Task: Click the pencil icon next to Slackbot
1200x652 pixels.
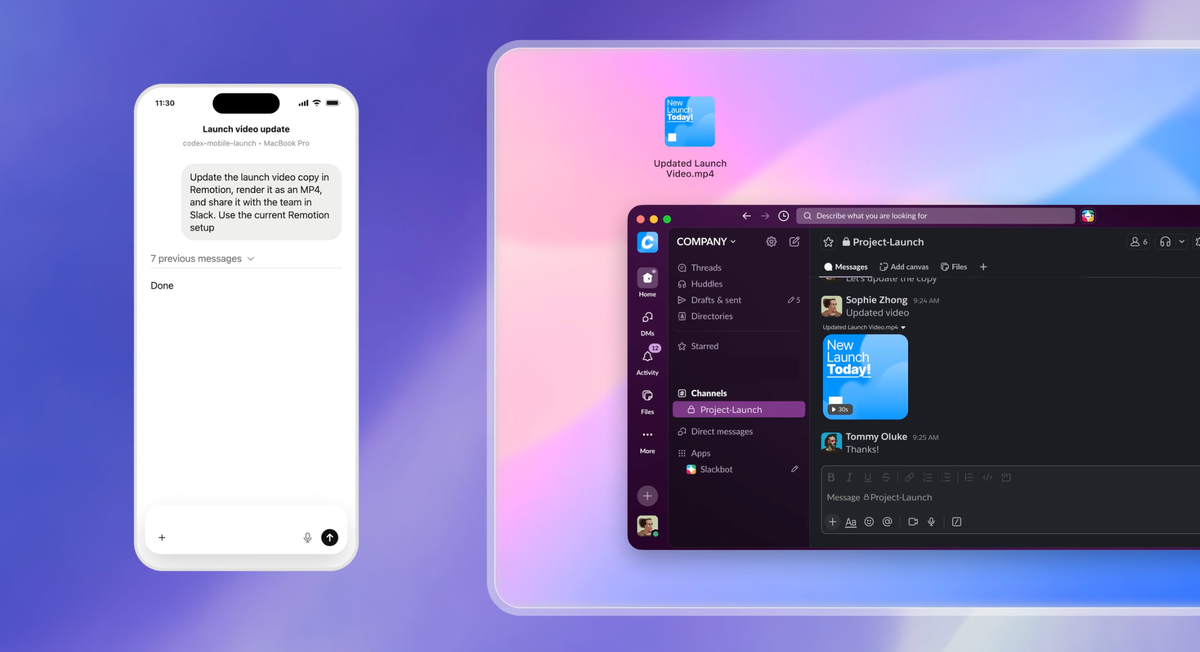Action: [x=795, y=469]
